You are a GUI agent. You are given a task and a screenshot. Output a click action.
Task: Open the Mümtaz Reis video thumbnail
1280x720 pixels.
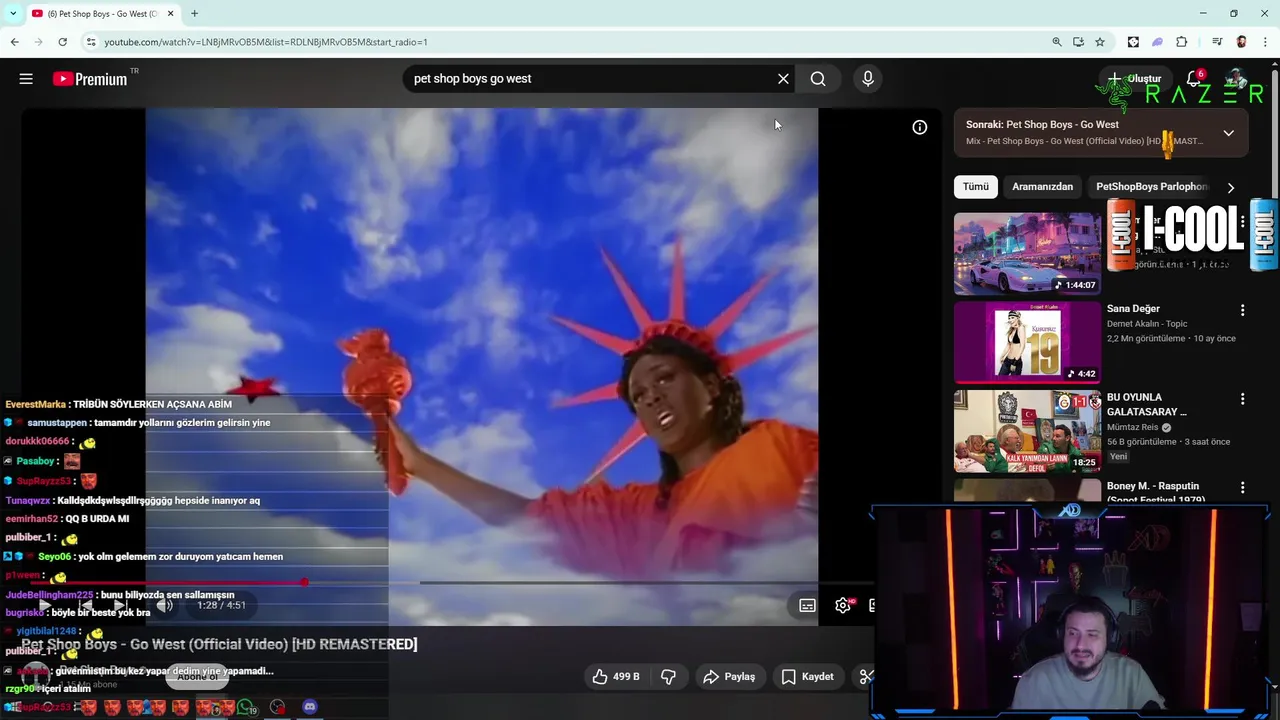pyautogui.click(x=1027, y=431)
